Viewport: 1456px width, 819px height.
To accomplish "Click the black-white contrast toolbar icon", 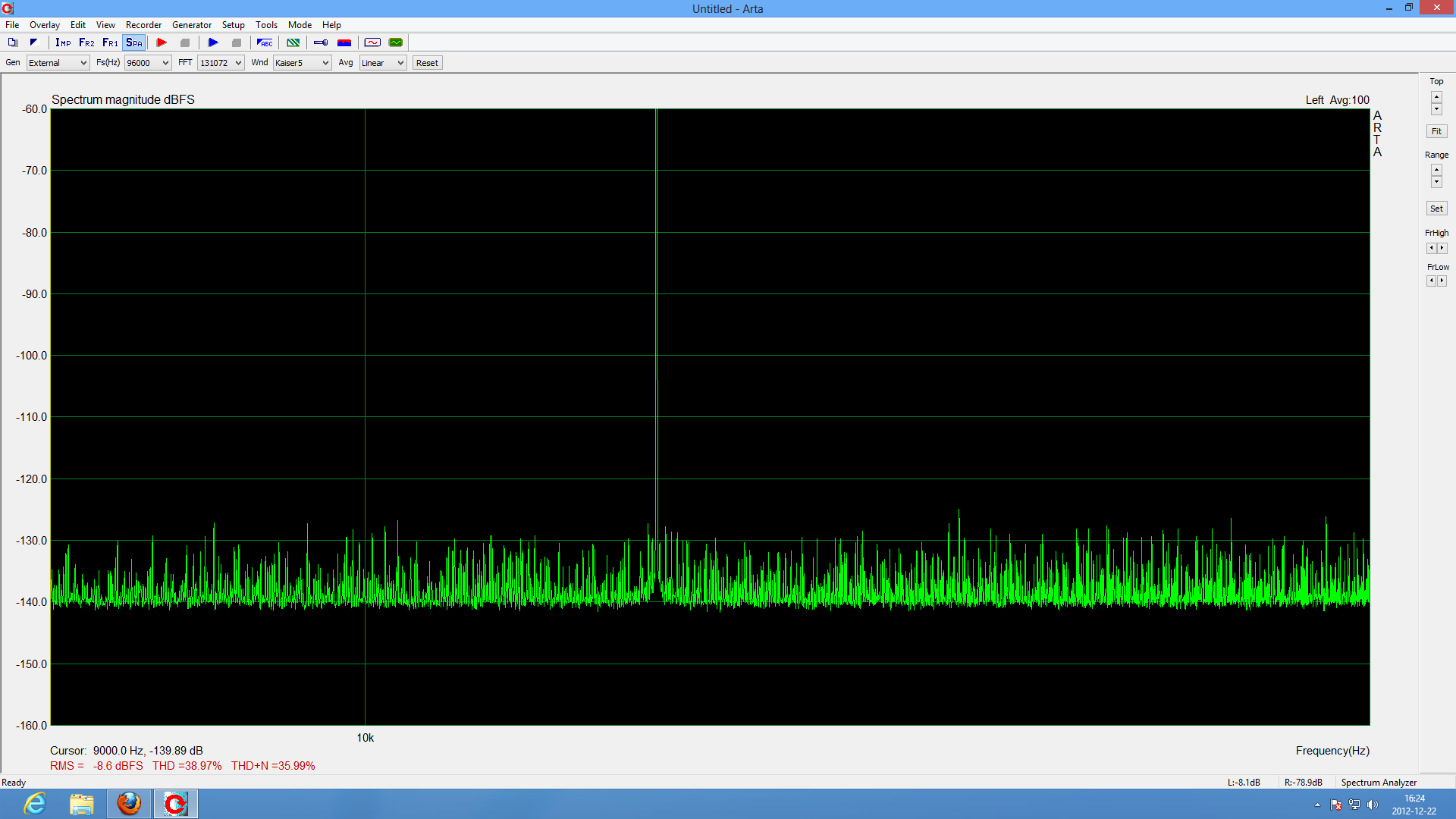I will (x=34, y=42).
